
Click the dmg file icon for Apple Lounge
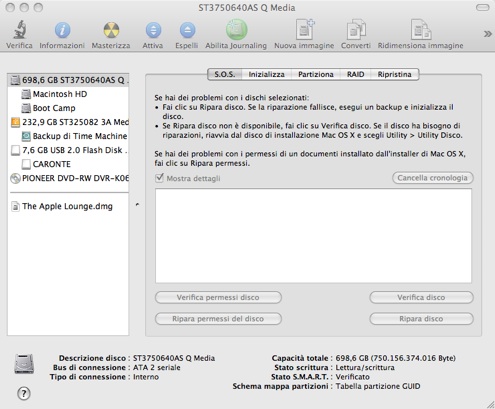click(15, 207)
